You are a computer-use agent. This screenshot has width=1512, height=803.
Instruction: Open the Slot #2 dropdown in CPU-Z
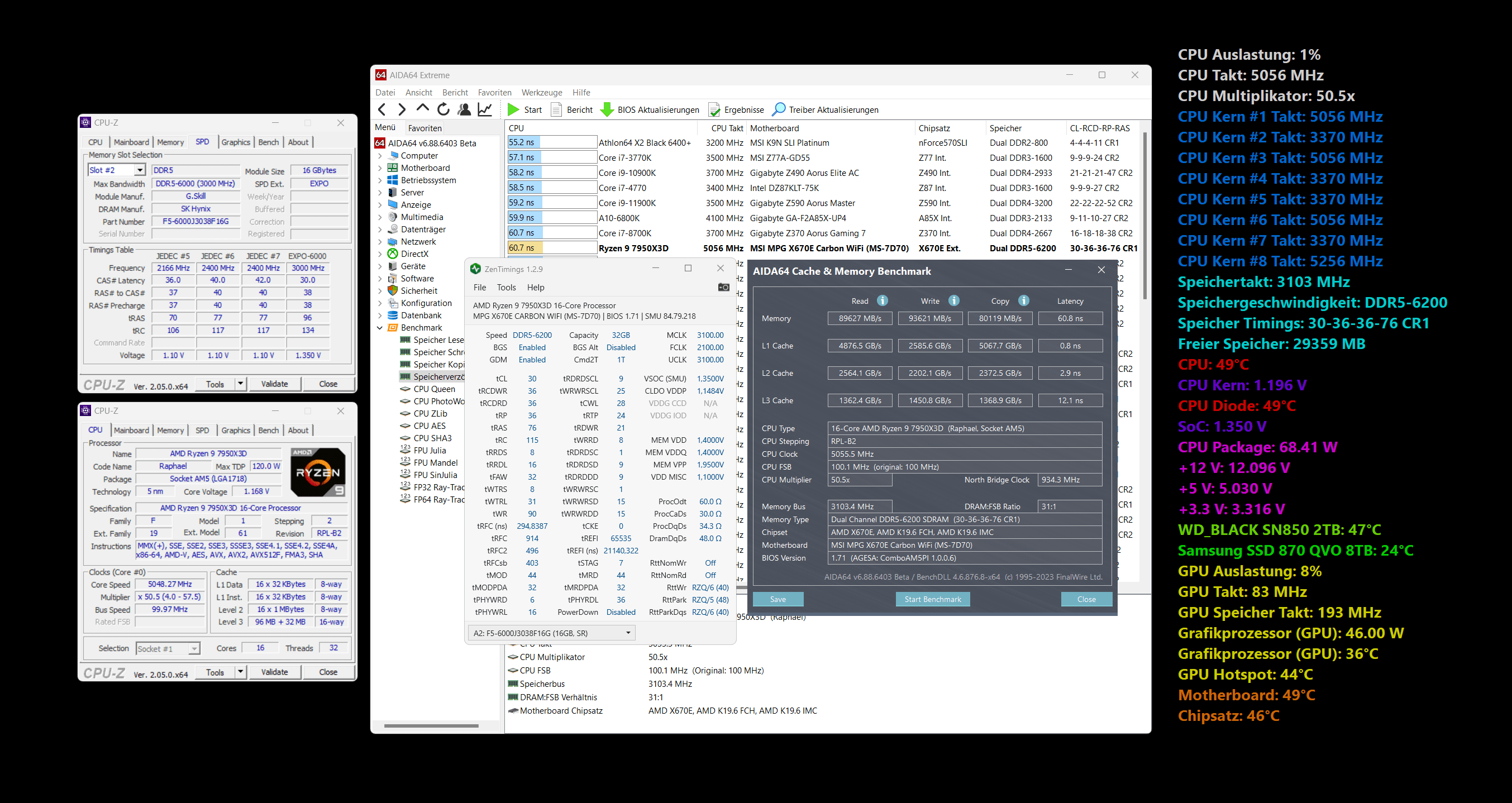pyautogui.click(x=140, y=170)
